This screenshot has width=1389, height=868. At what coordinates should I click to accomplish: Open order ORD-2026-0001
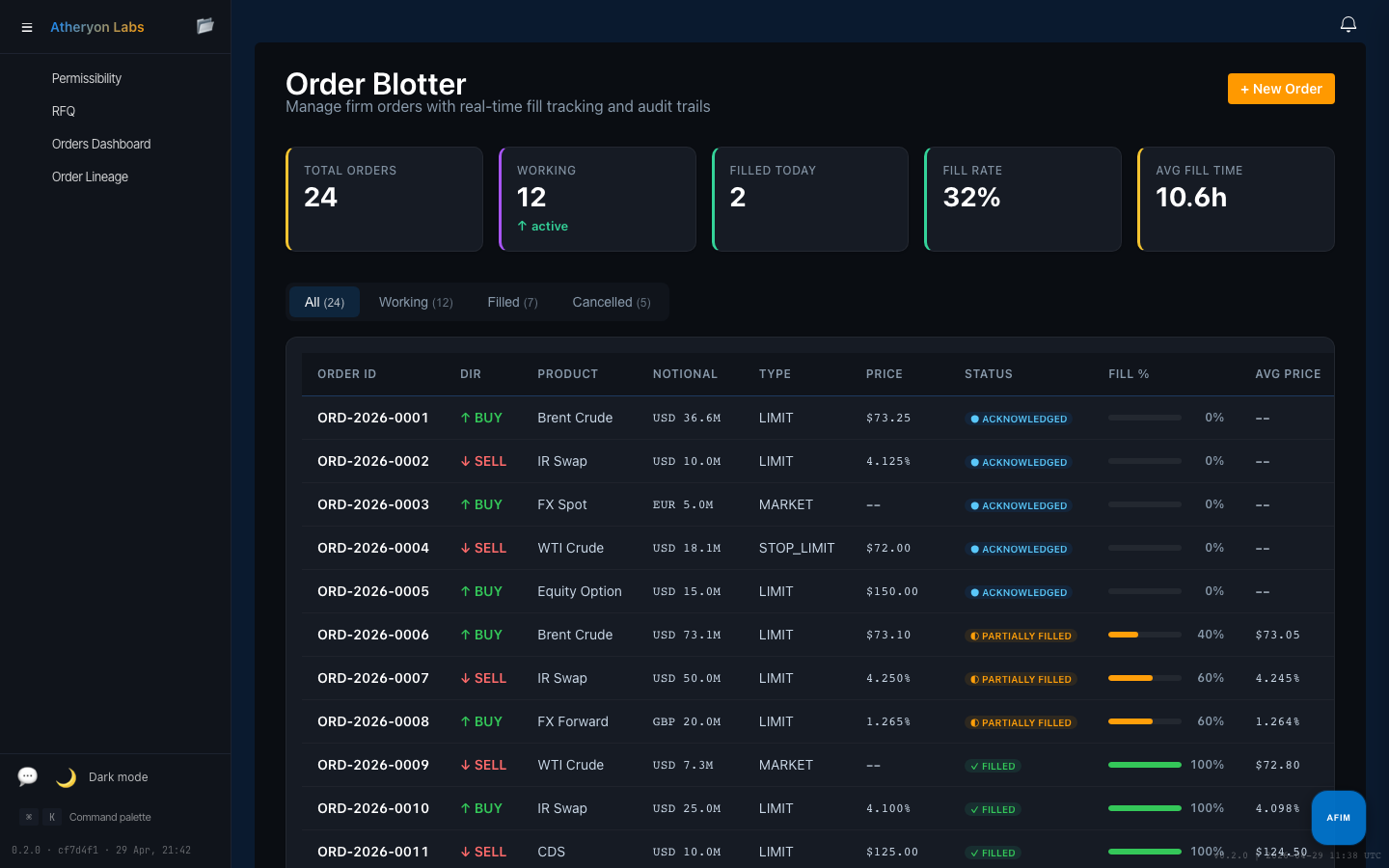point(373,418)
